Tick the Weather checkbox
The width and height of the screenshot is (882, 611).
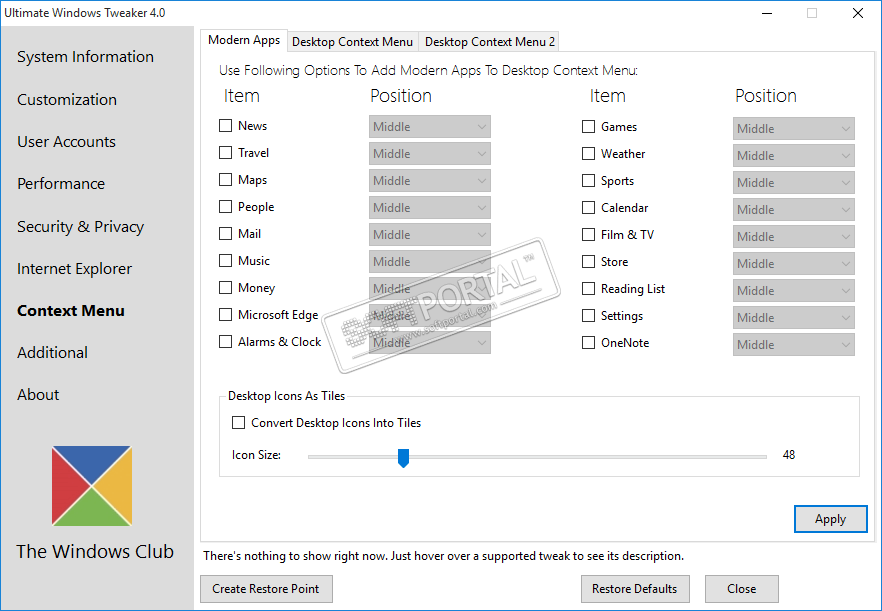(588, 154)
